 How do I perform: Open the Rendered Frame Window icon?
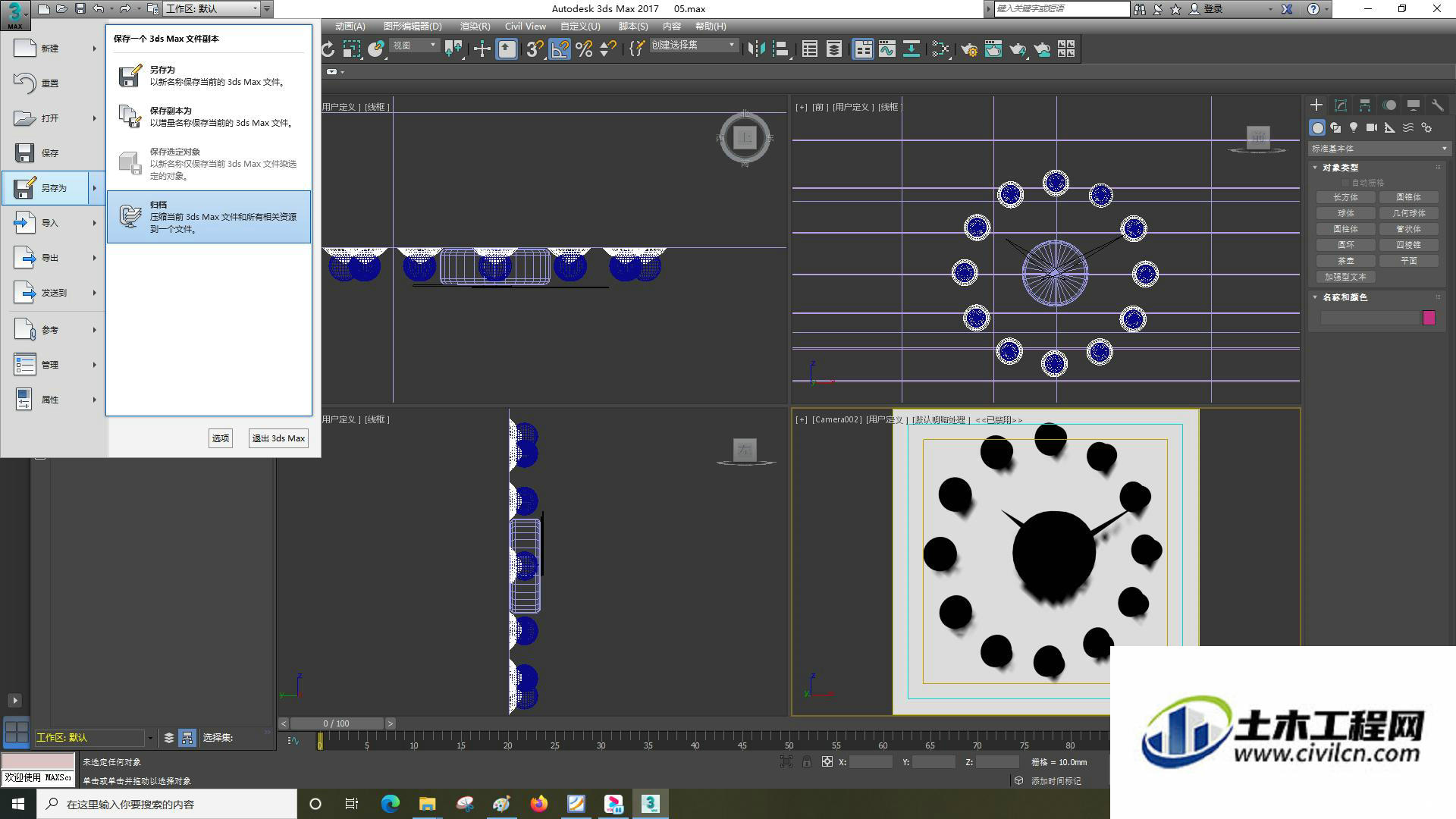tap(993, 49)
